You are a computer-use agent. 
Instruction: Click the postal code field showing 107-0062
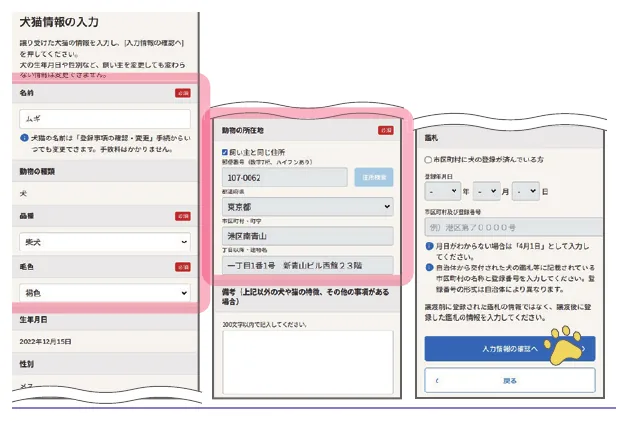point(285,177)
